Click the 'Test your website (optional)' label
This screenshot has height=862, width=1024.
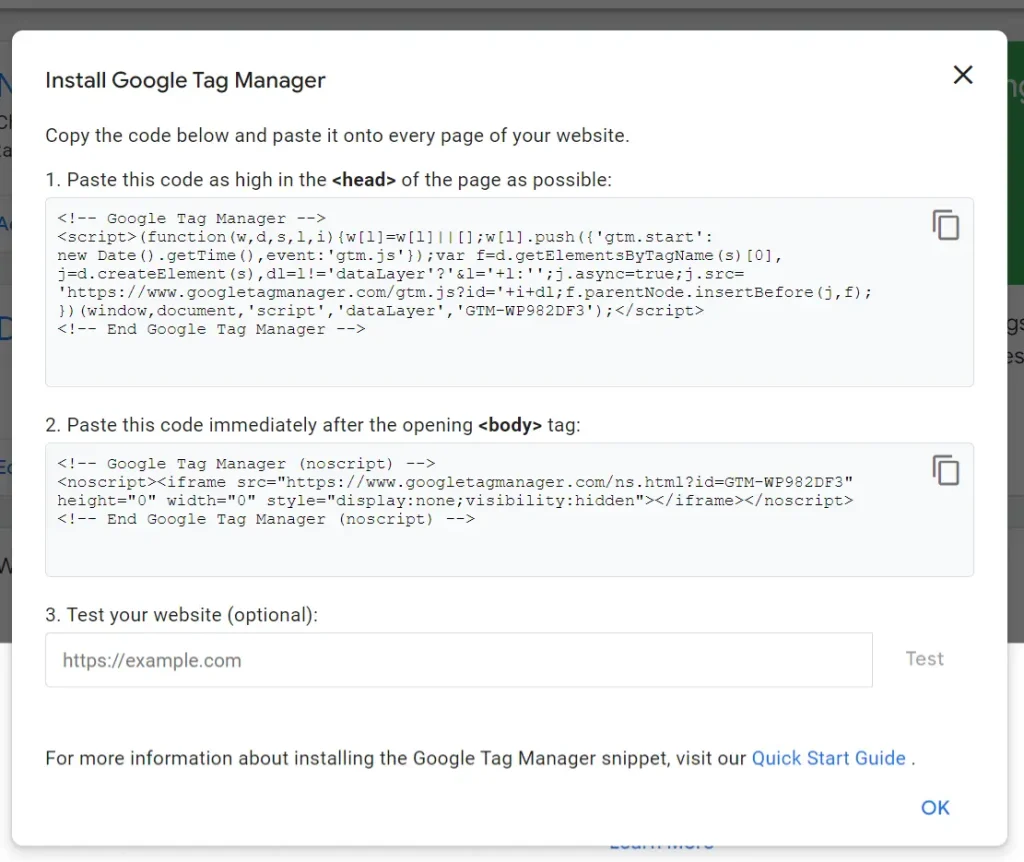(181, 615)
